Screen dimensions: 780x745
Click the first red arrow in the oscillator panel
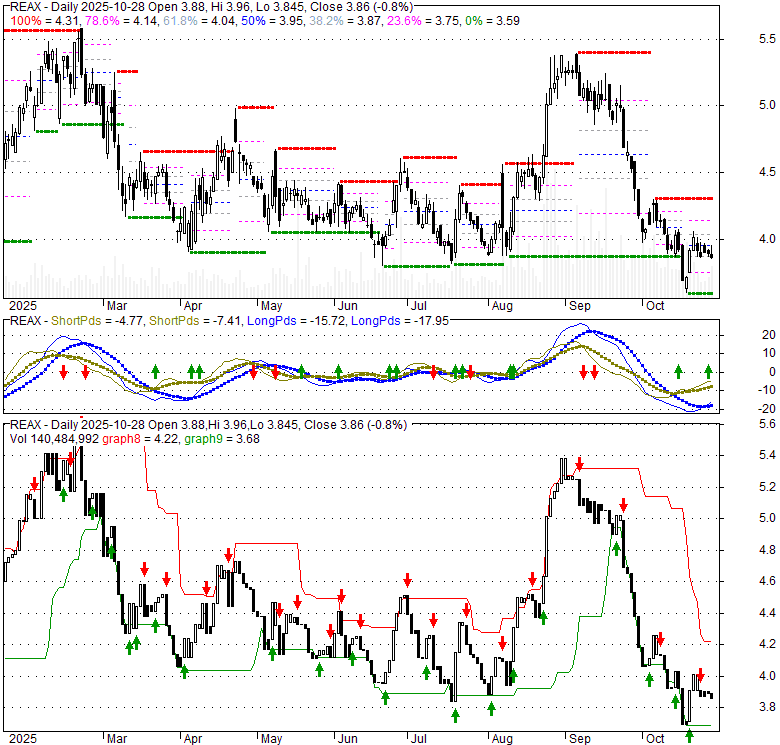[x=63, y=372]
